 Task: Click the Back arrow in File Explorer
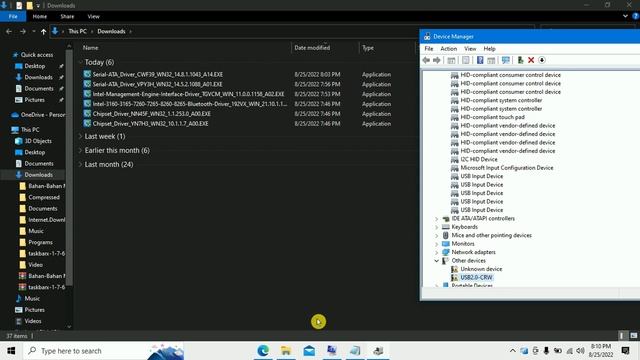coord(9,31)
